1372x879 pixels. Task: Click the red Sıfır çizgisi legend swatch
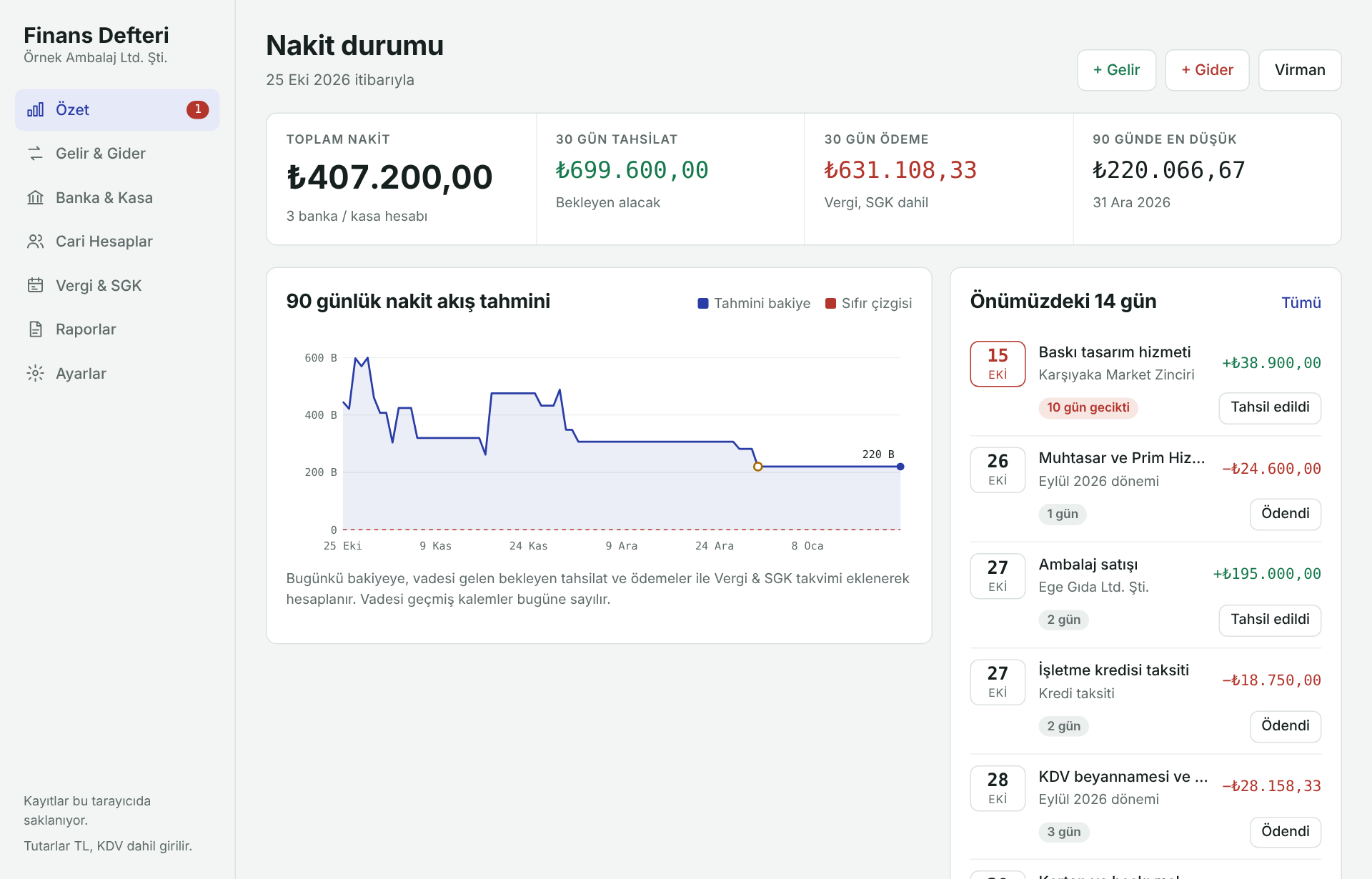pos(830,304)
